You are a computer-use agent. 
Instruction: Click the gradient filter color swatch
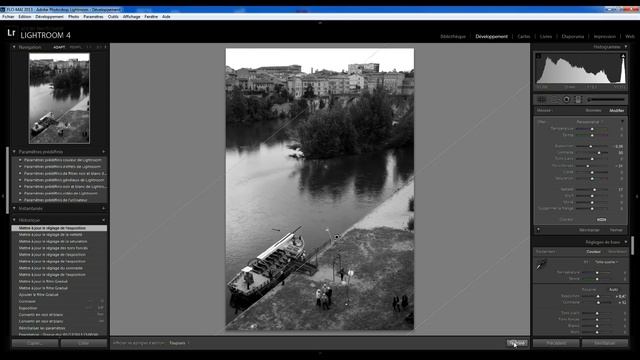(x=601, y=220)
